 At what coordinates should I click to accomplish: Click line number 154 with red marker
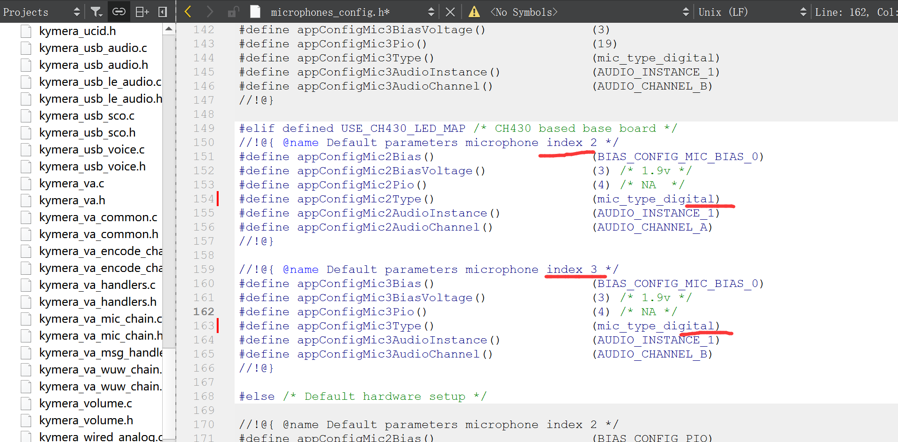point(205,199)
